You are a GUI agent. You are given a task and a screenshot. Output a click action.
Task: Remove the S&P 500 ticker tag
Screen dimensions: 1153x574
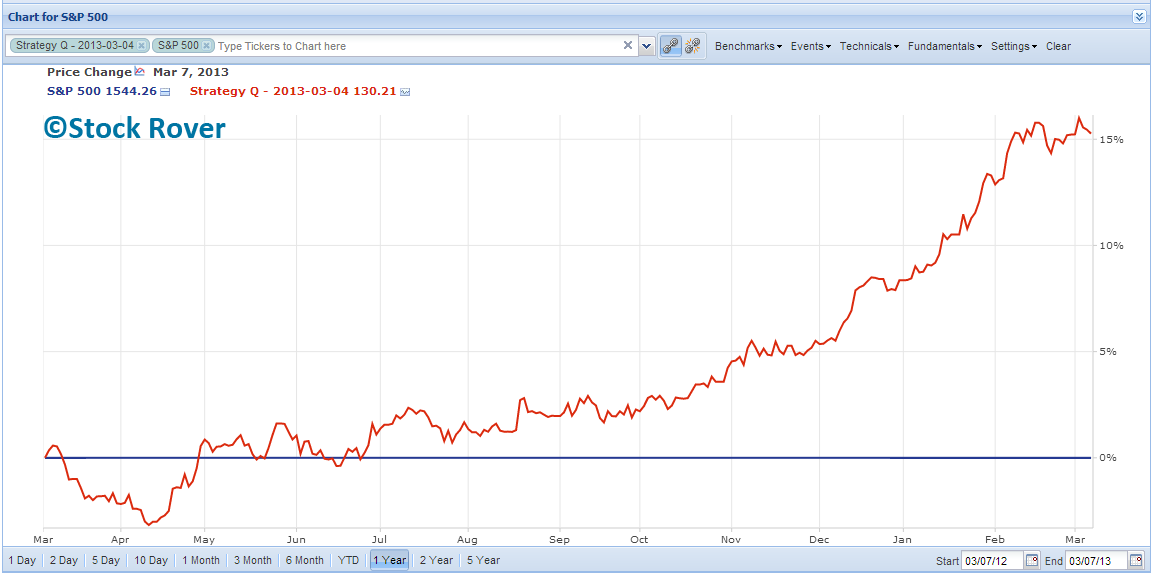pyautogui.click(x=207, y=46)
